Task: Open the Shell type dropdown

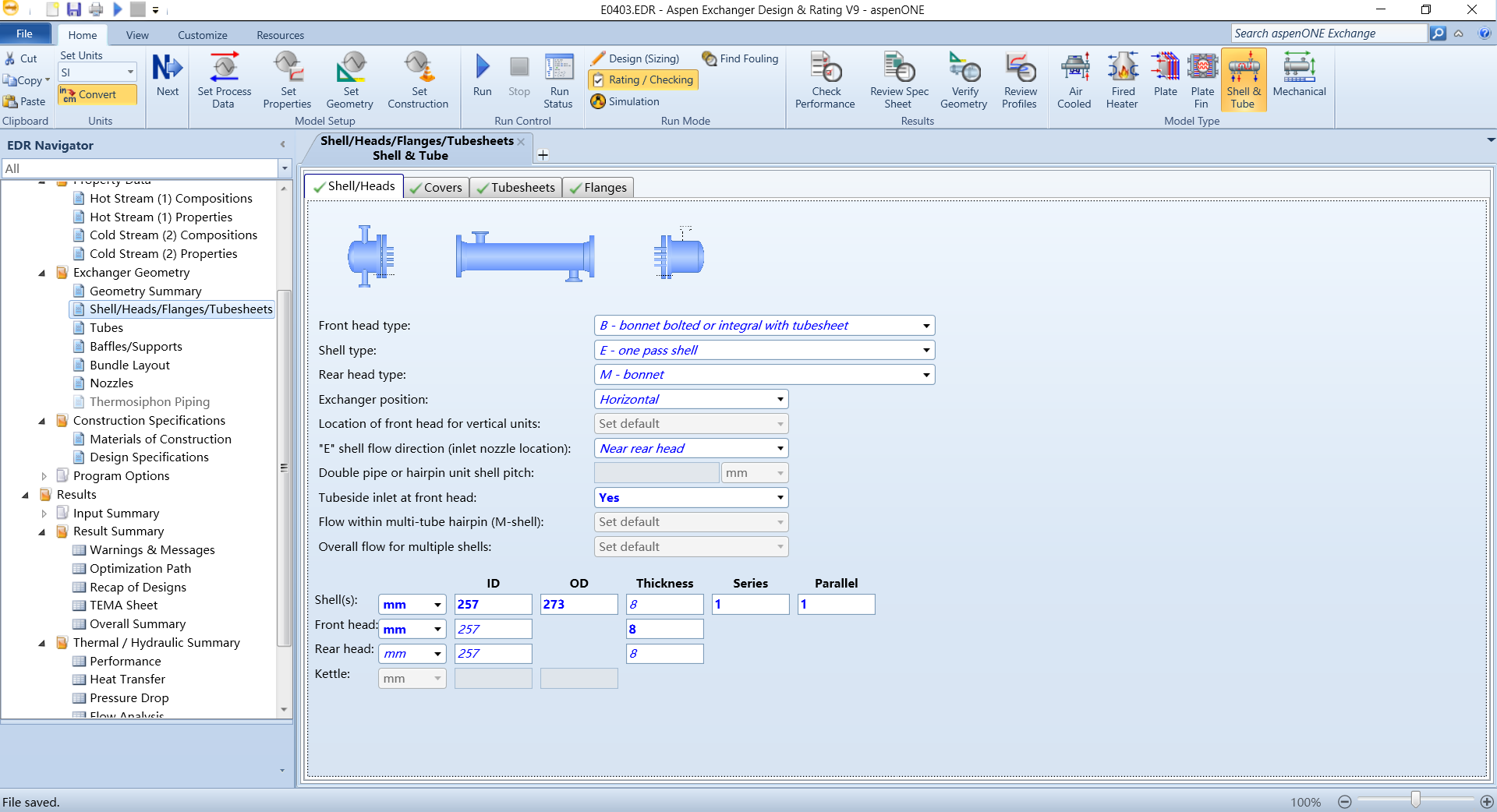Action: [x=926, y=351]
